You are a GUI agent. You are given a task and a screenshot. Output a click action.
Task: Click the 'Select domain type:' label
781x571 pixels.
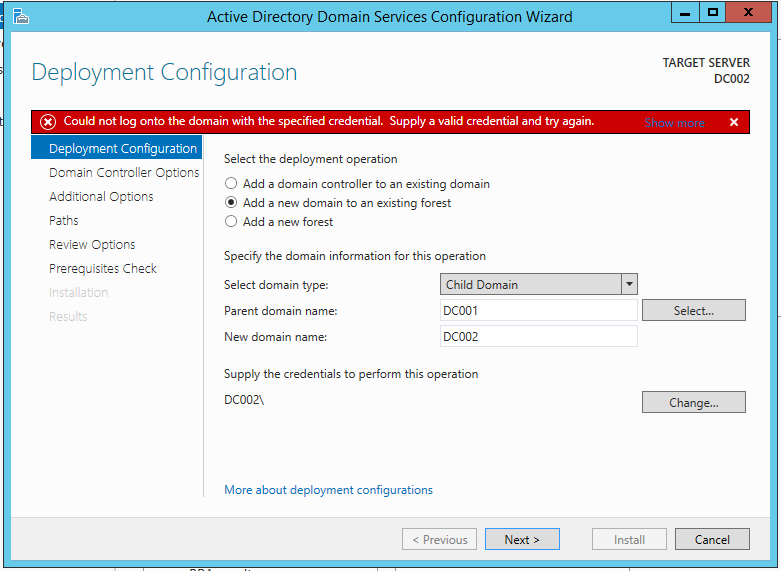[x=276, y=285]
